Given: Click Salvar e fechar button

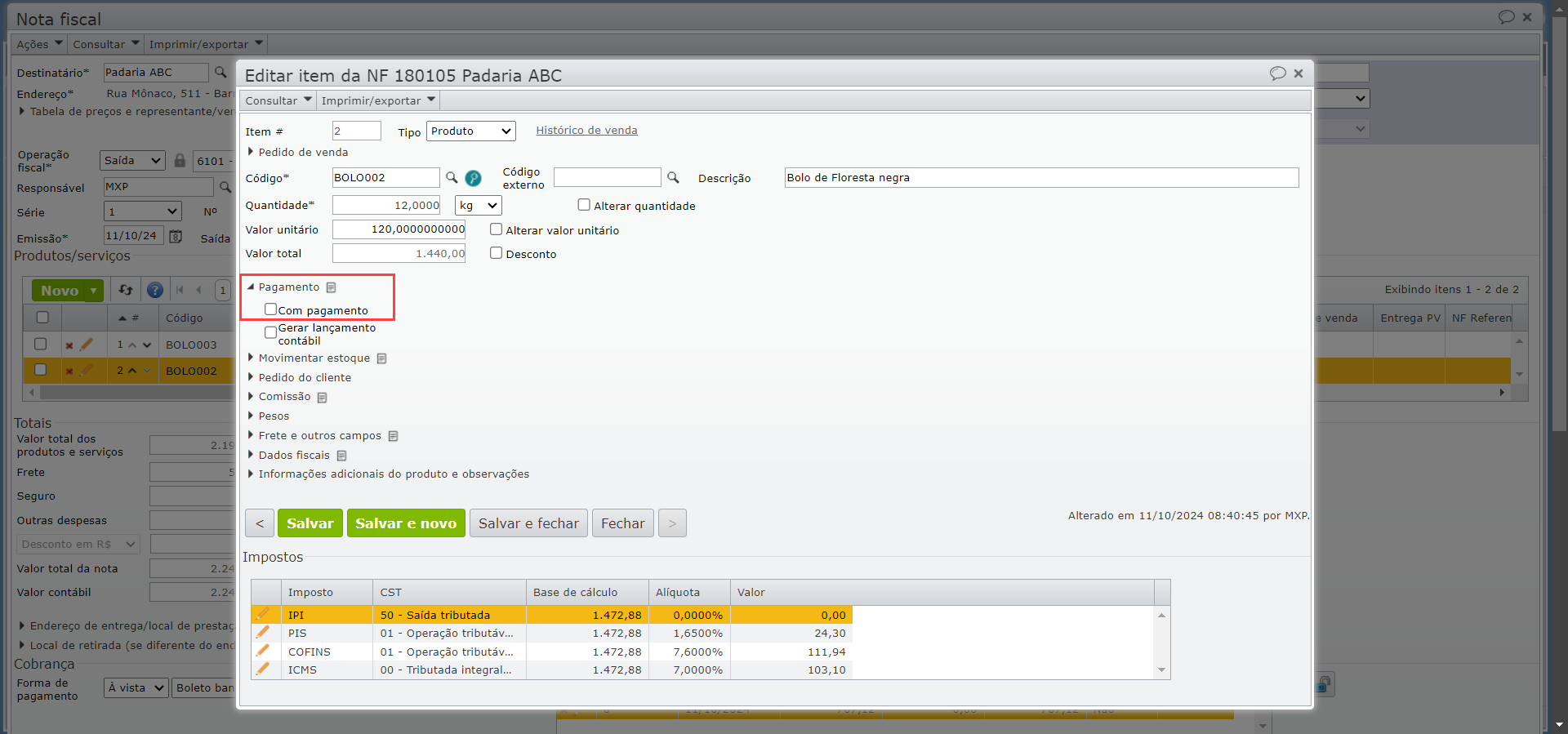Looking at the screenshot, I should point(528,523).
